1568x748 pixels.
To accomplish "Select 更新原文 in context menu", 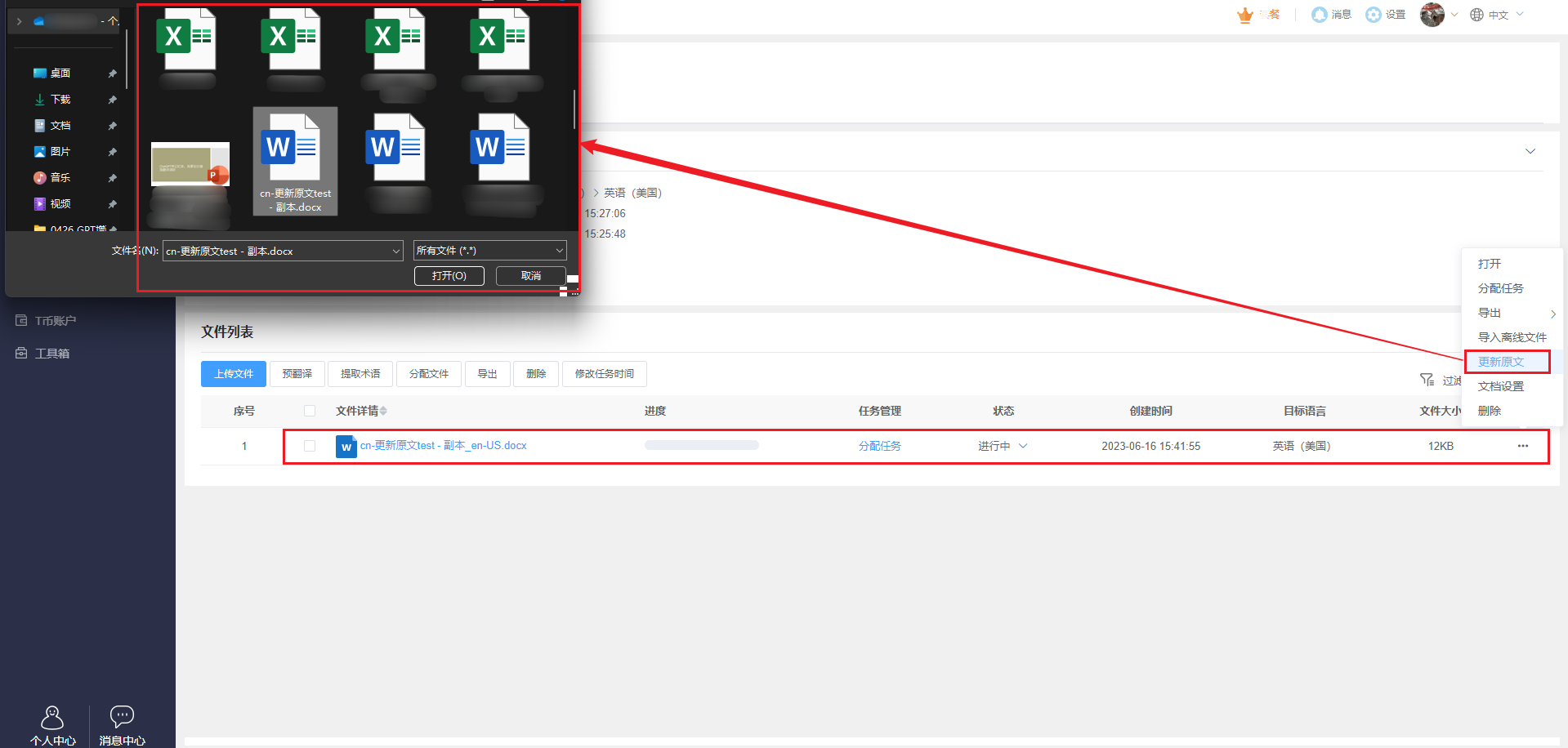I will [1501, 362].
